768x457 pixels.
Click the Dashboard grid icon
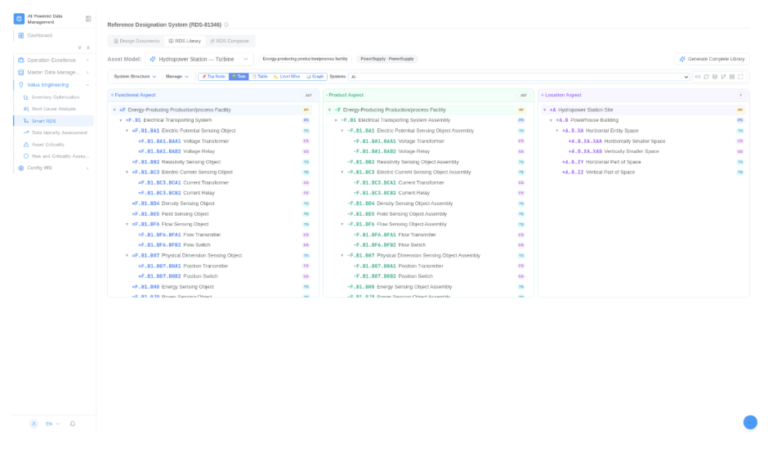tap(21, 35)
